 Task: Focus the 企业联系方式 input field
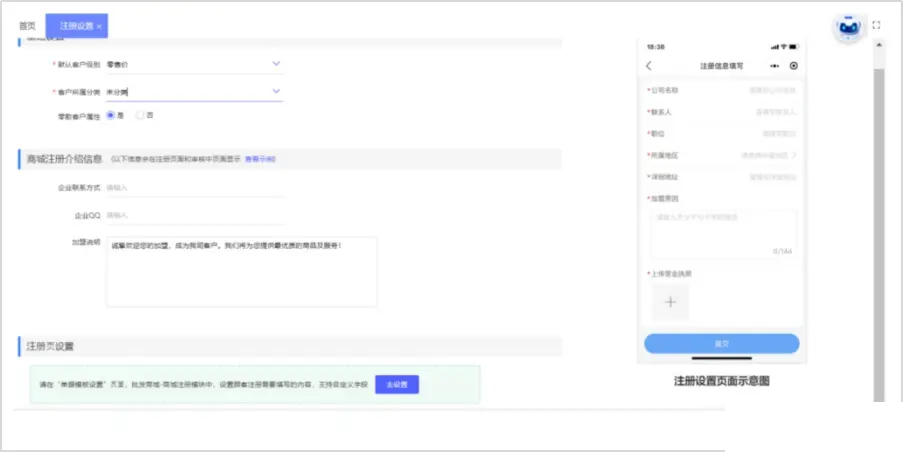pyautogui.click(x=195, y=188)
